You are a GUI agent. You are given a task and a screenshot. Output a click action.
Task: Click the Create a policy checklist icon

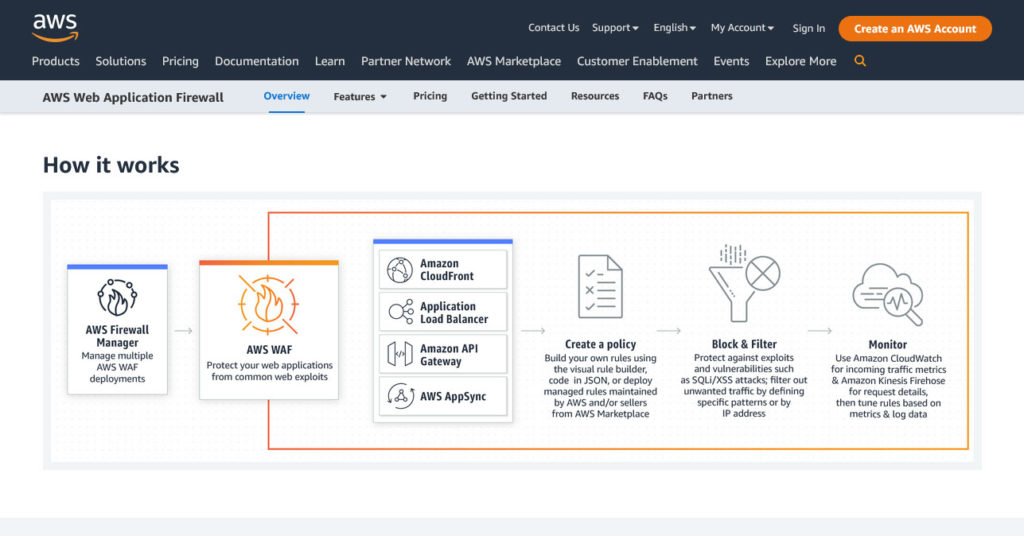click(600, 287)
